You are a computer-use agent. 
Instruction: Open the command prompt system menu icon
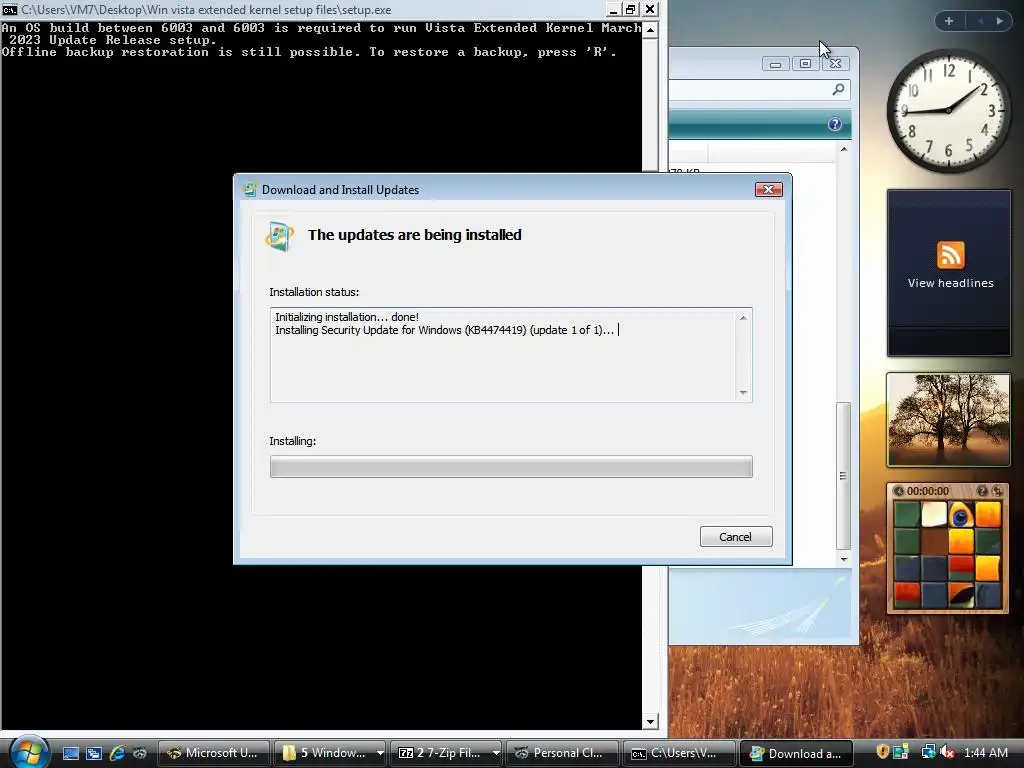pyautogui.click(x=9, y=10)
